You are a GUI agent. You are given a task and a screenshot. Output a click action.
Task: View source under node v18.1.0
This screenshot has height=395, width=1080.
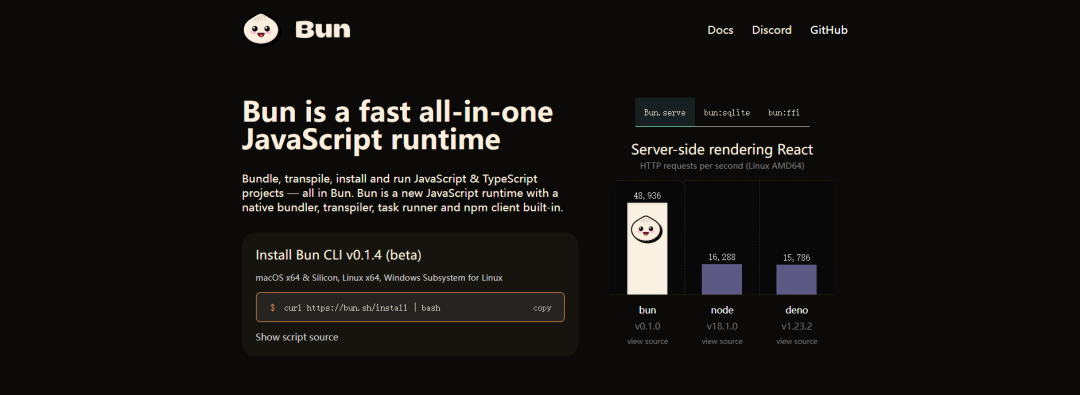722,341
